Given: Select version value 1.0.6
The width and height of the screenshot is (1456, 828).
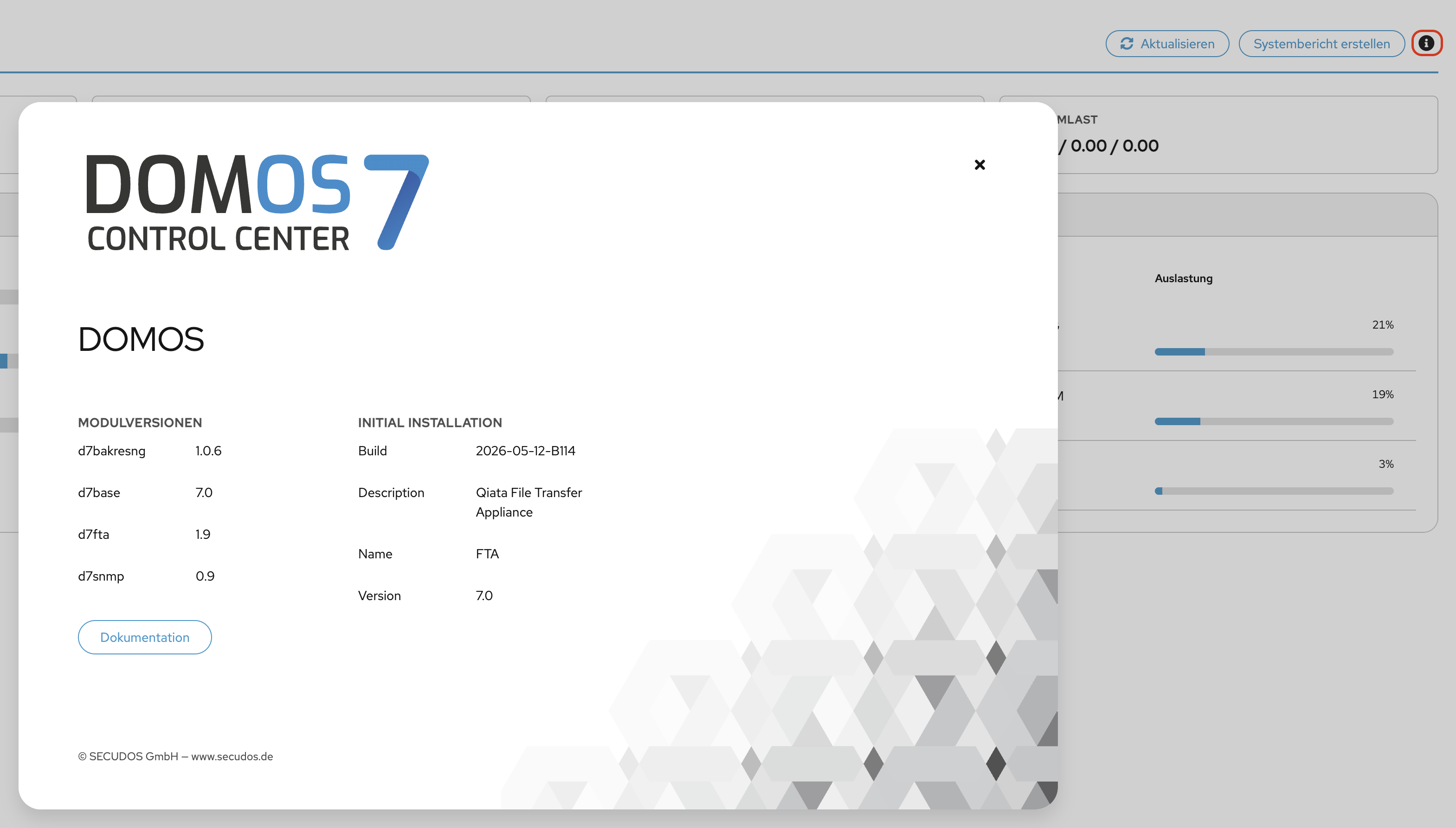Looking at the screenshot, I should (x=209, y=451).
